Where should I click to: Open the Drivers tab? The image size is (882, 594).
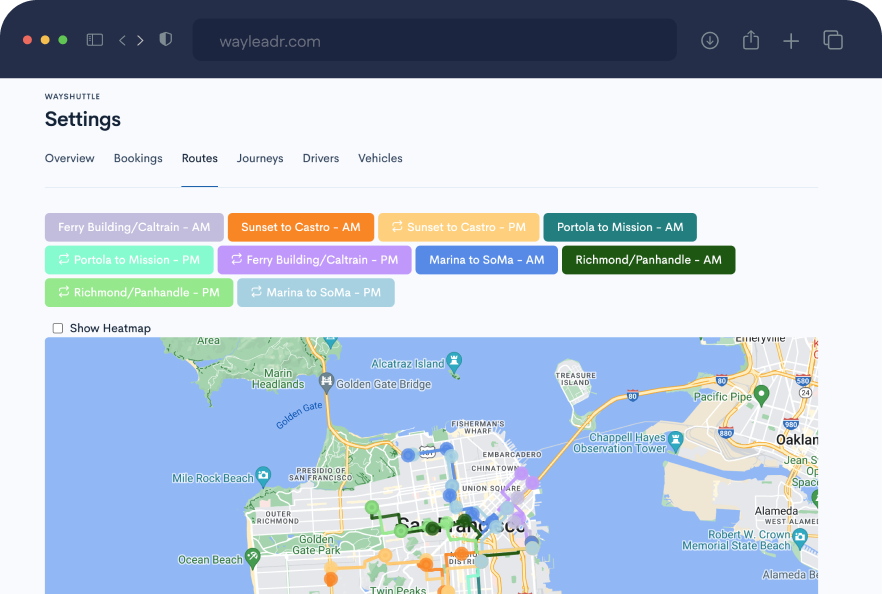(321, 158)
